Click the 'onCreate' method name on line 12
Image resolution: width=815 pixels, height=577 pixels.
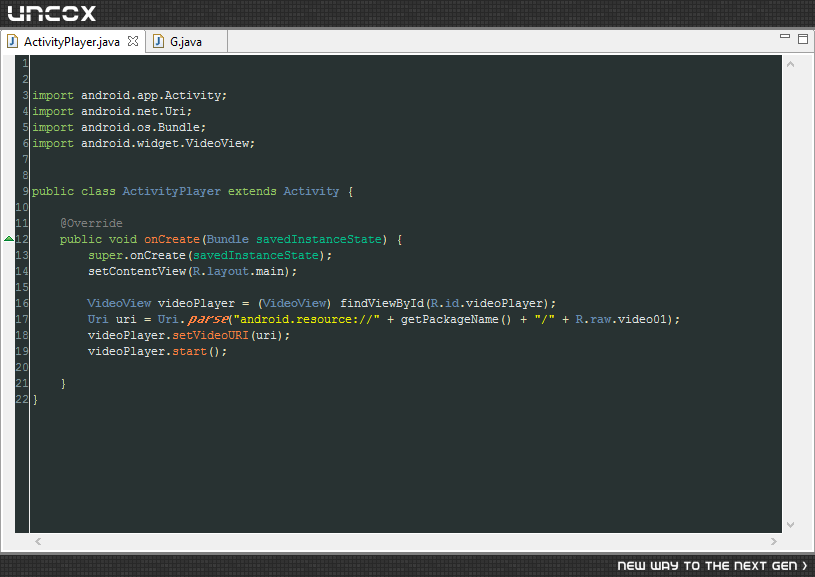(x=172, y=239)
